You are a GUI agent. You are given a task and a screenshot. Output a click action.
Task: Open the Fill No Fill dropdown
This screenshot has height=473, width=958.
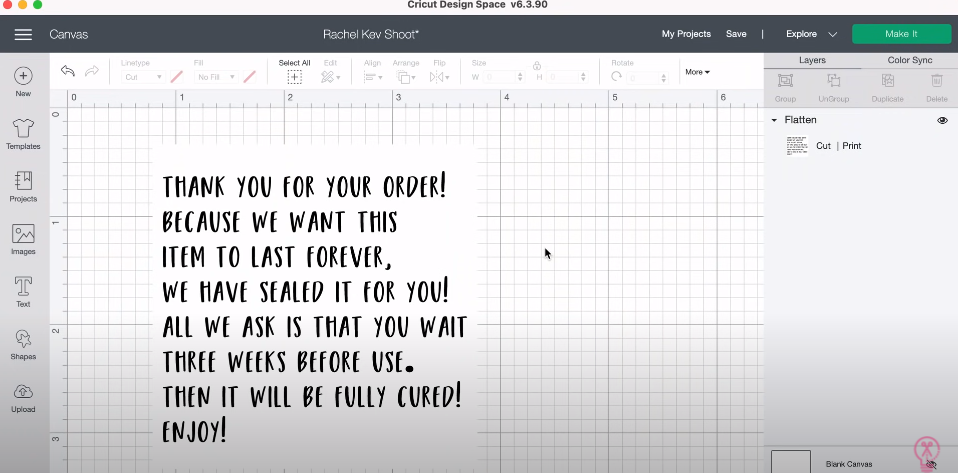pos(216,77)
